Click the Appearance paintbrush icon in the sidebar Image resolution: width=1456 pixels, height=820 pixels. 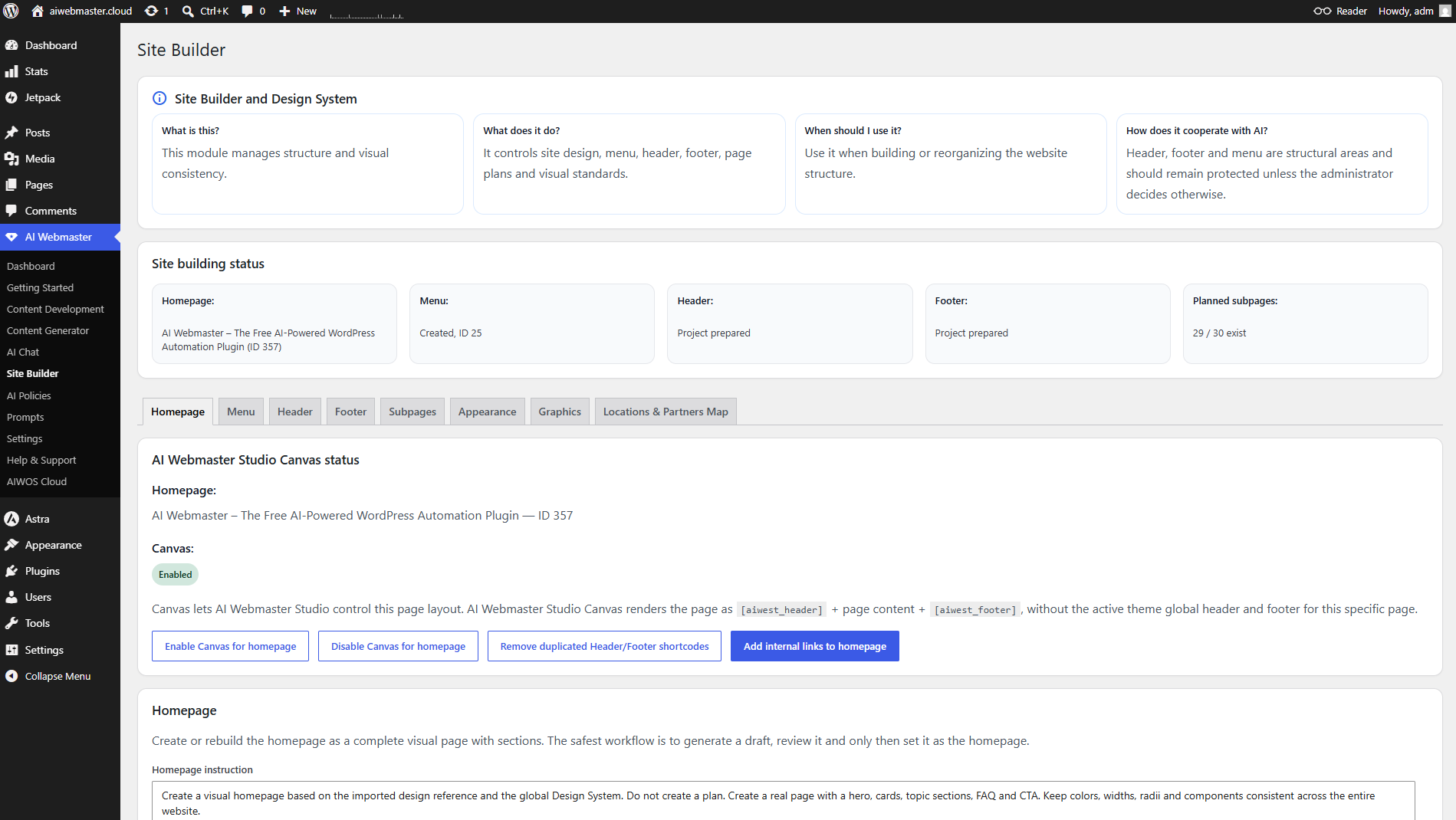tap(12, 545)
